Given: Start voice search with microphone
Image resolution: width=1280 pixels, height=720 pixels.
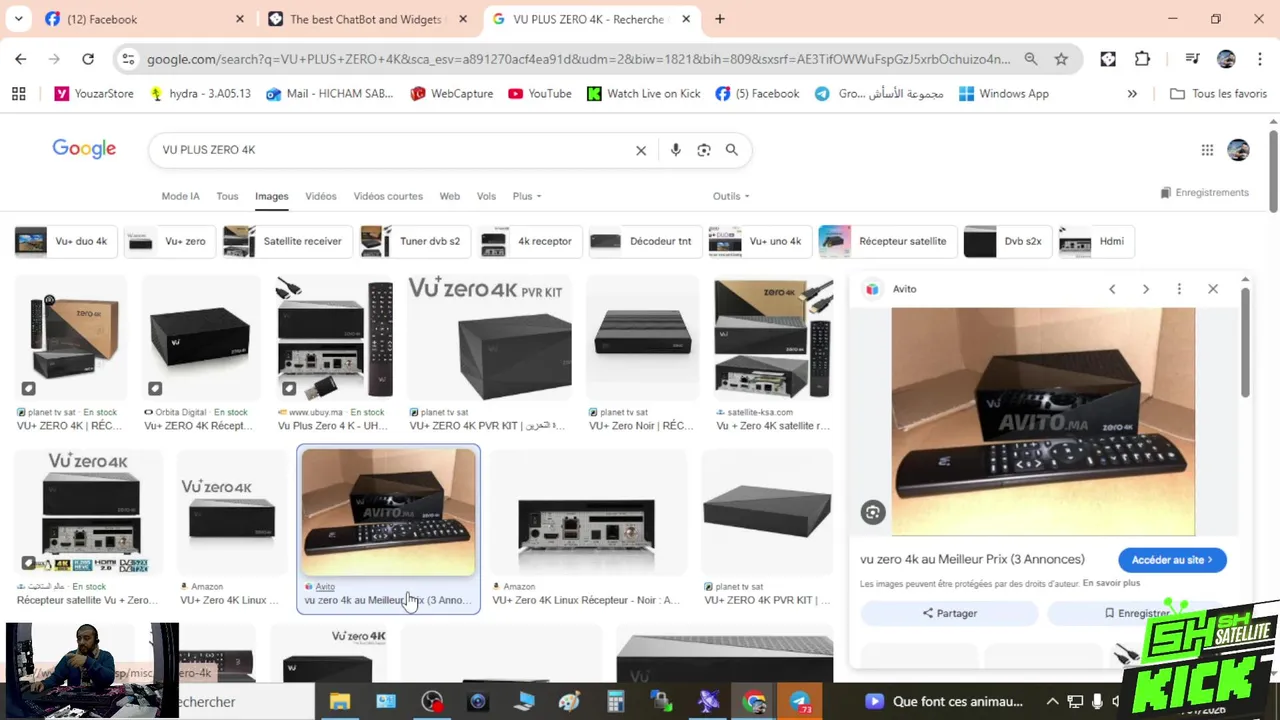Looking at the screenshot, I should [x=676, y=150].
